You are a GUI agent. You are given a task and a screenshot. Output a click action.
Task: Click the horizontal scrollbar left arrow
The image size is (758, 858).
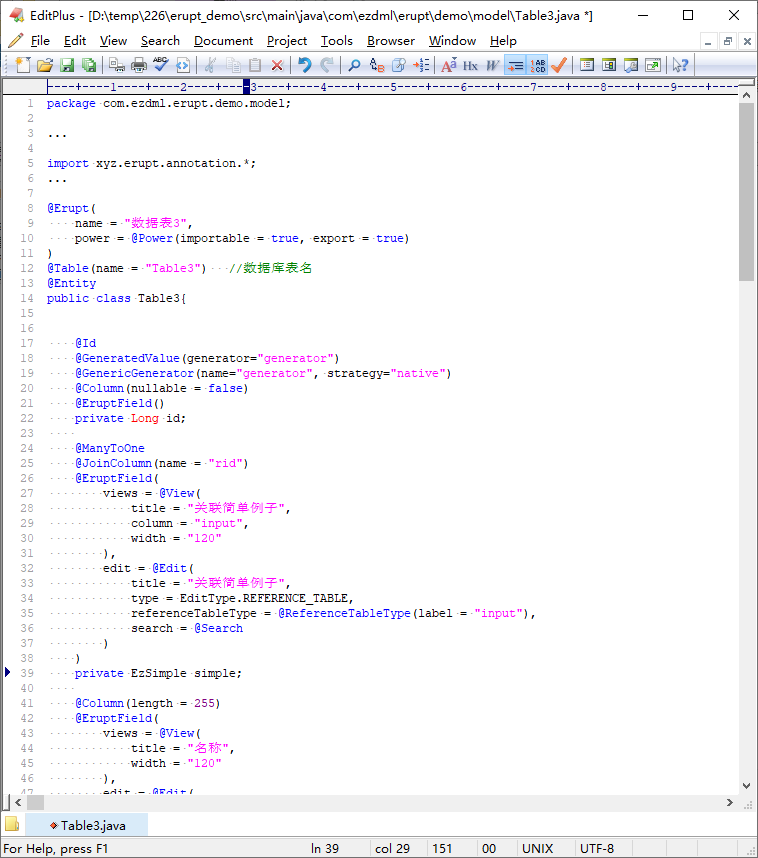18,802
